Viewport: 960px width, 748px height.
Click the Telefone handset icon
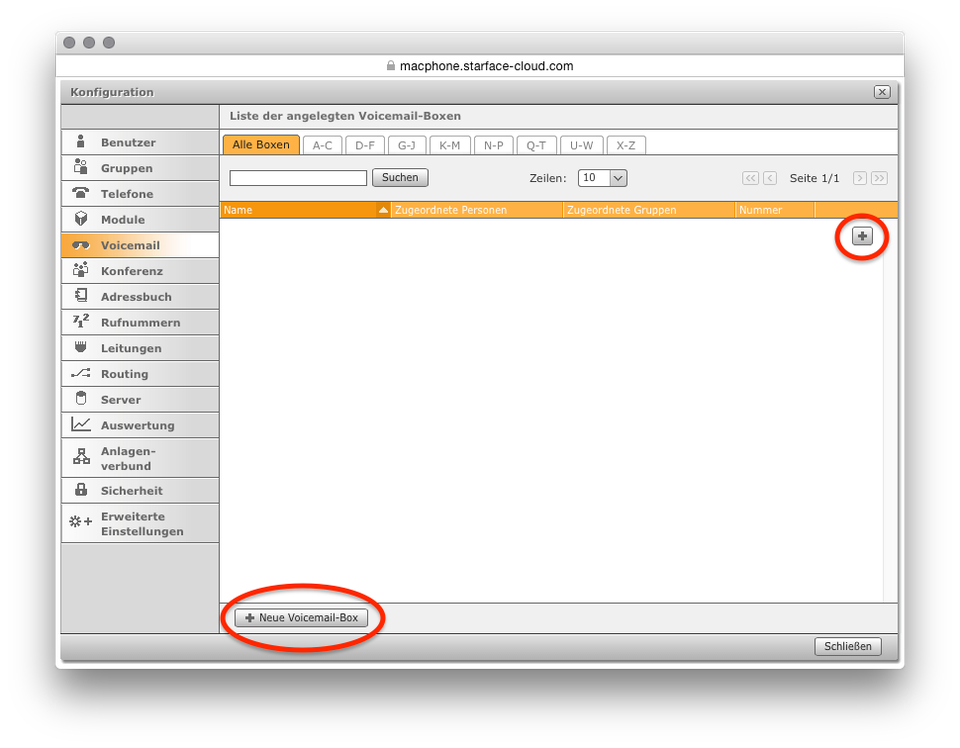[80, 194]
